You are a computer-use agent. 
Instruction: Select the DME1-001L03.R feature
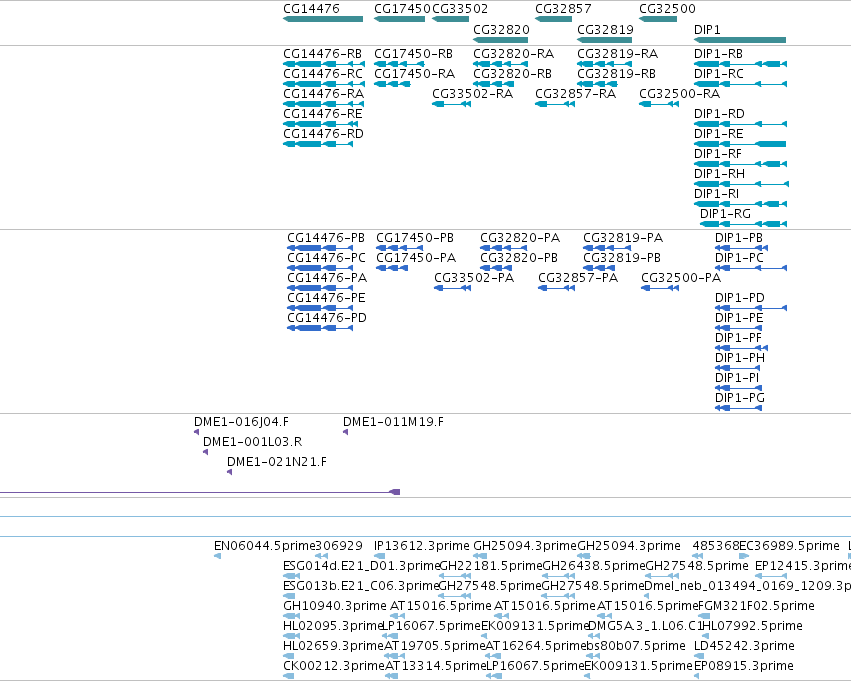[x=206, y=452]
